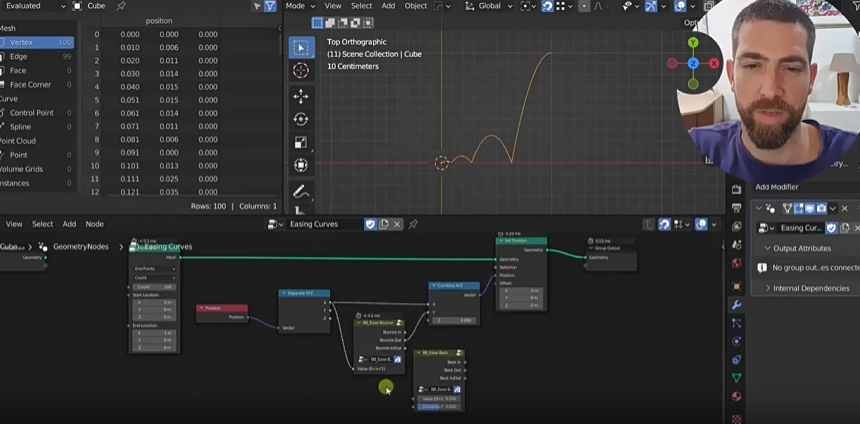Select the Edge domain in spreadsheet
This screenshot has width=860, height=424.
(x=18, y=57)
